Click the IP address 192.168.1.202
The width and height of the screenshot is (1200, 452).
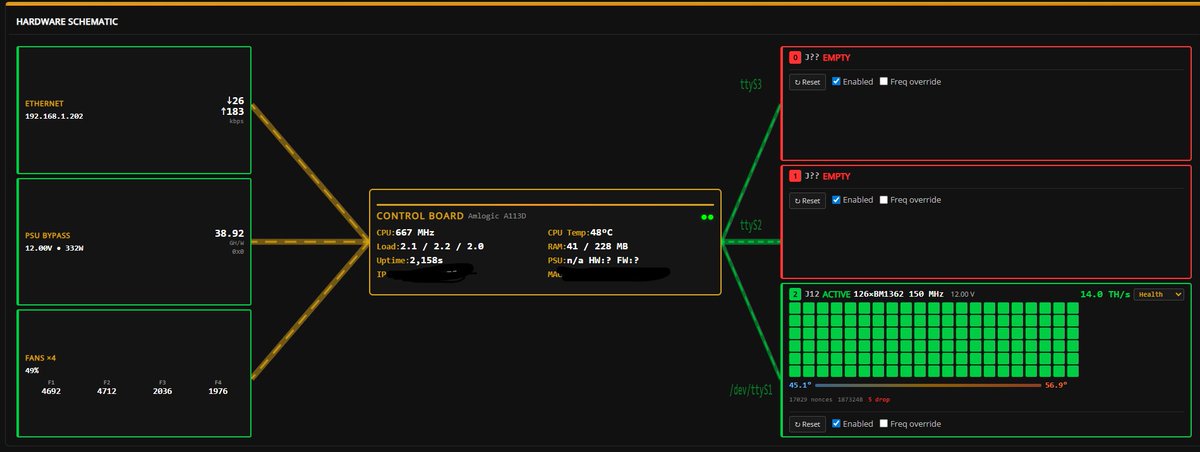click(x=54, y=116)
